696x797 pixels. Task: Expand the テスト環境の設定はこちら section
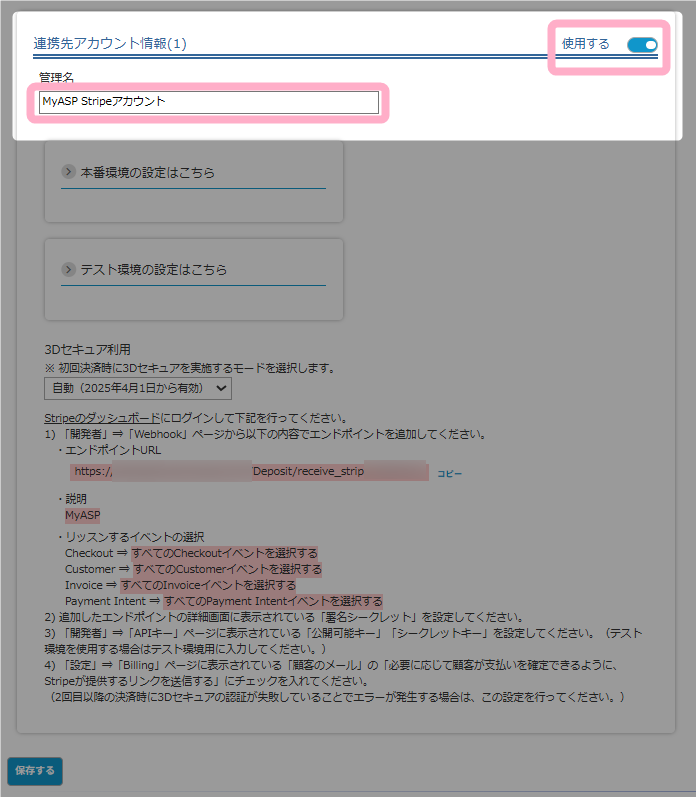pos(153,270)
